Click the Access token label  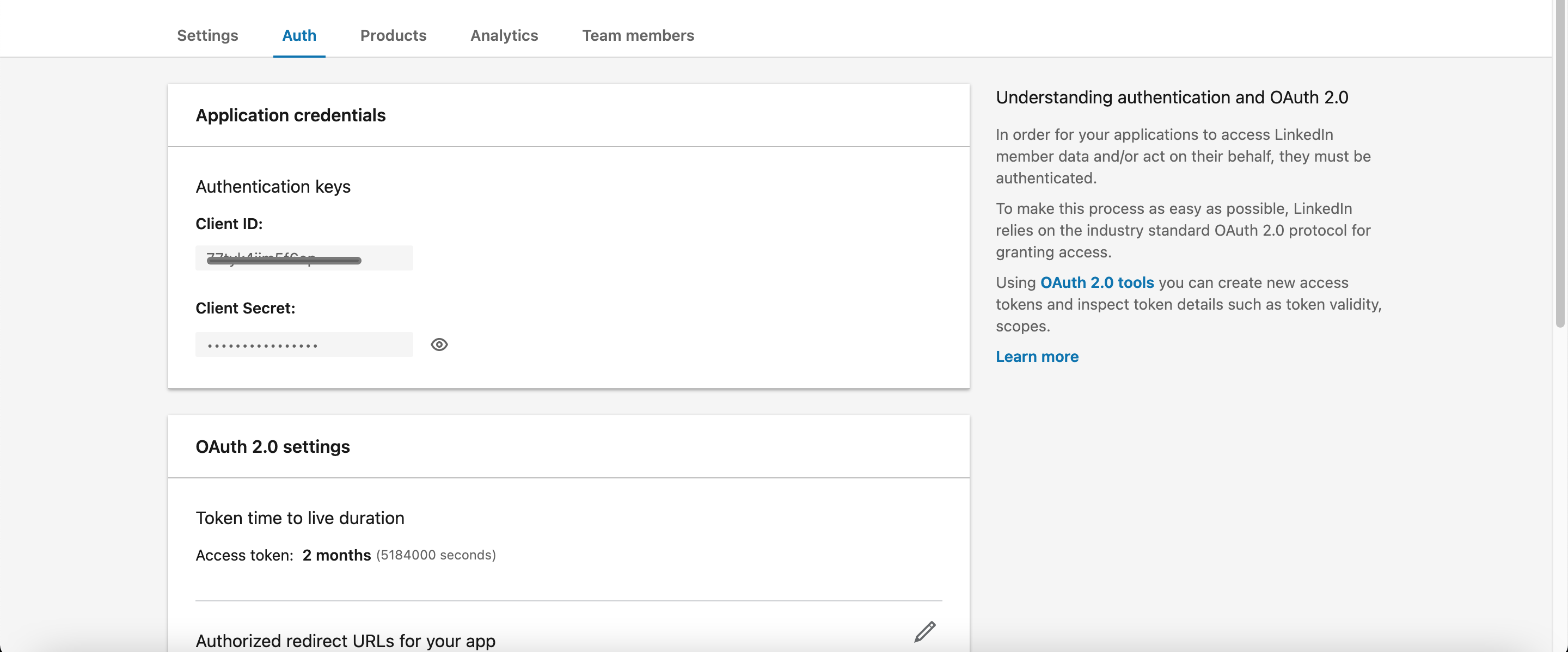243,555
